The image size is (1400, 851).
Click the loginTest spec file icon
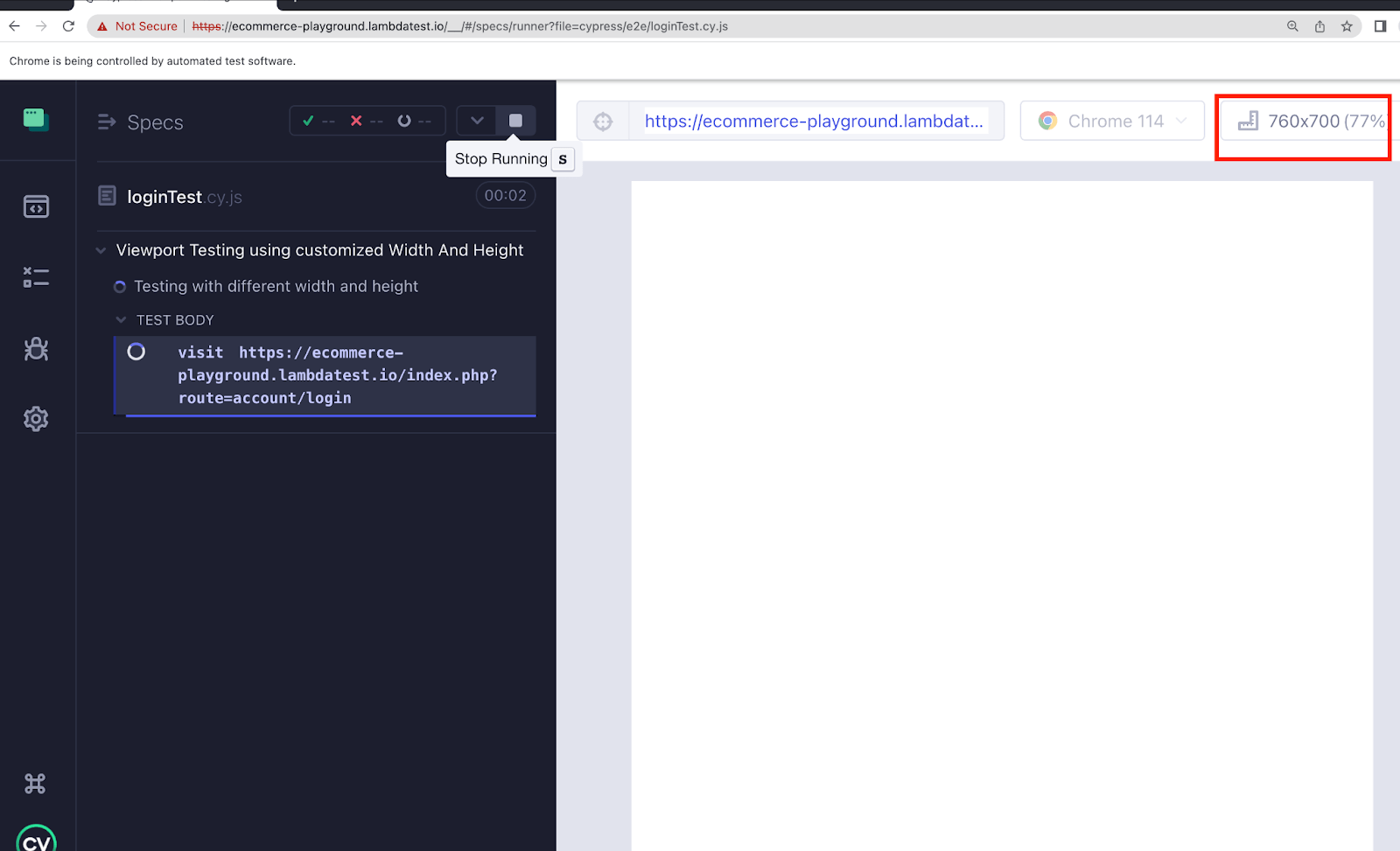(107, 196)
